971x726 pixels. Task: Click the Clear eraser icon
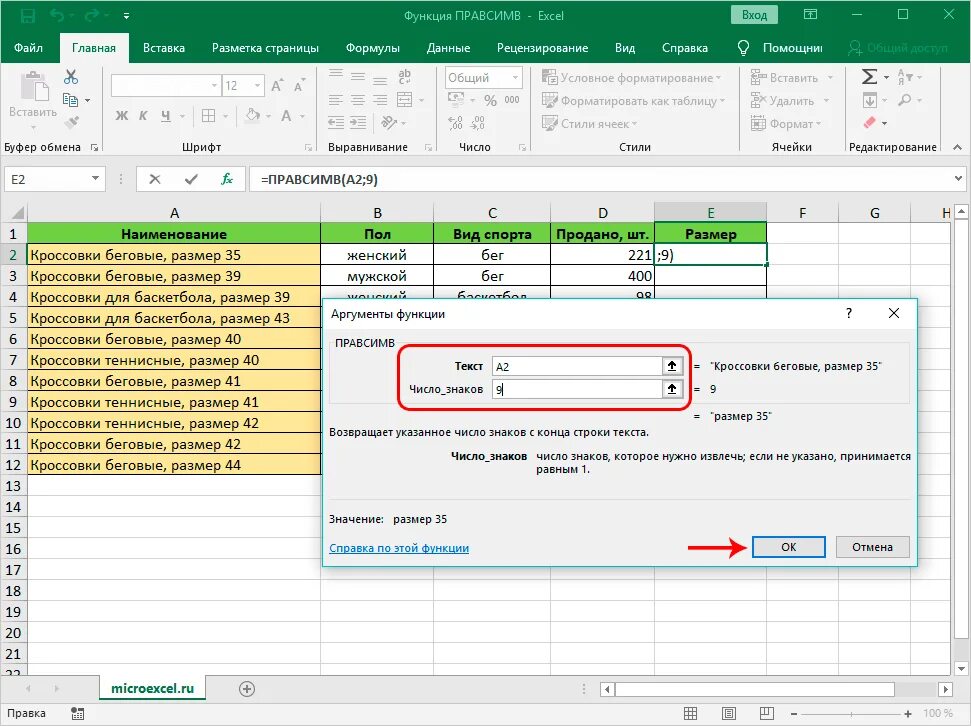[x=869, y=123]
